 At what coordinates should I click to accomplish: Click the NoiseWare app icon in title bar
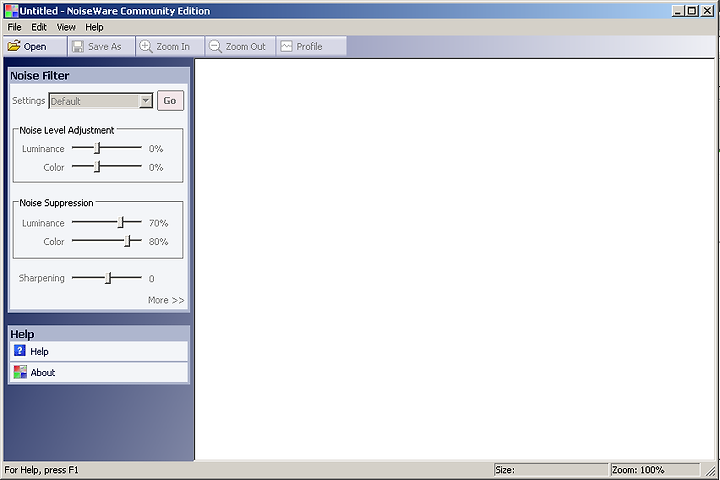(11, 11)
